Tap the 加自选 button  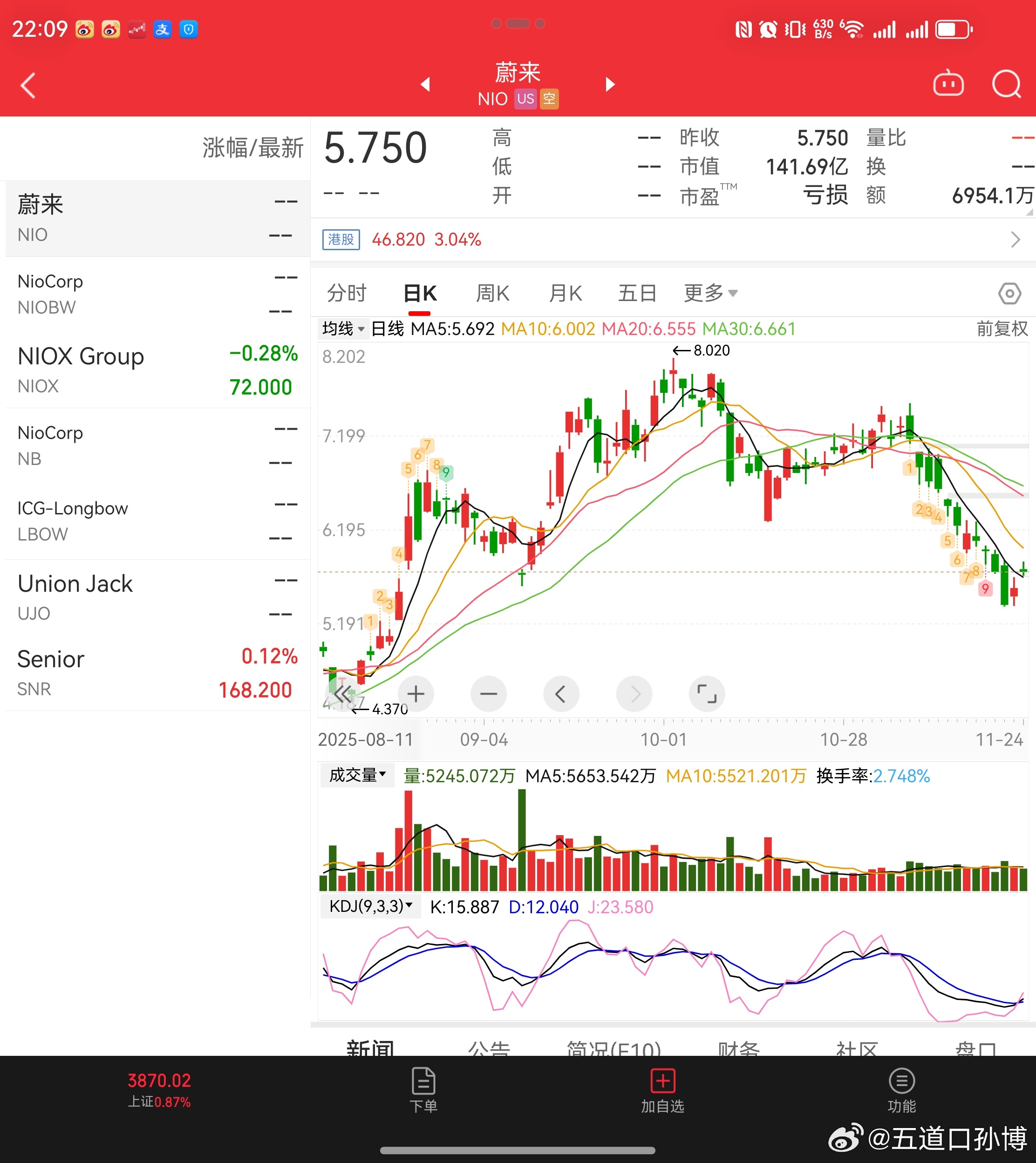coord(662,1091)
